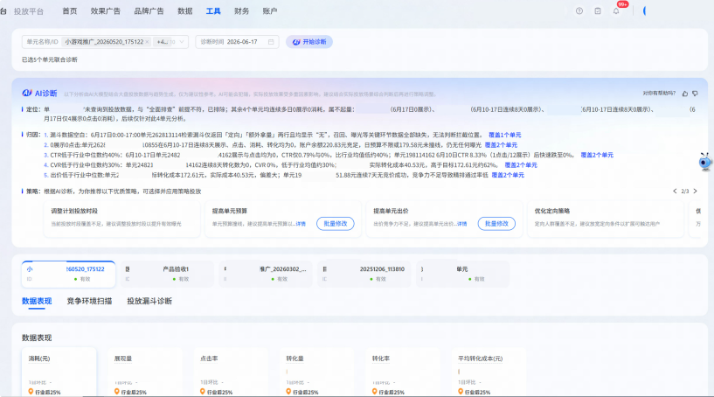Image resolution: width=714 pixels, height=397 pixels.
Task: Open 覆盖2个单元 link for low bid reason
Action: coord(508,175)
